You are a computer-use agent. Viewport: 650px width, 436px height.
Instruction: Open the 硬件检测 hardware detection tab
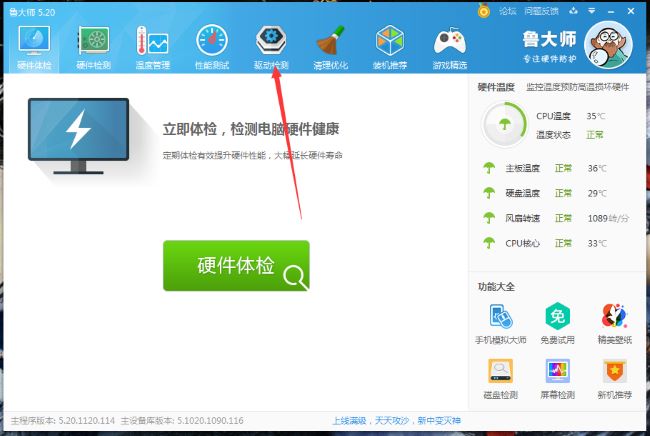coord(94,47)
